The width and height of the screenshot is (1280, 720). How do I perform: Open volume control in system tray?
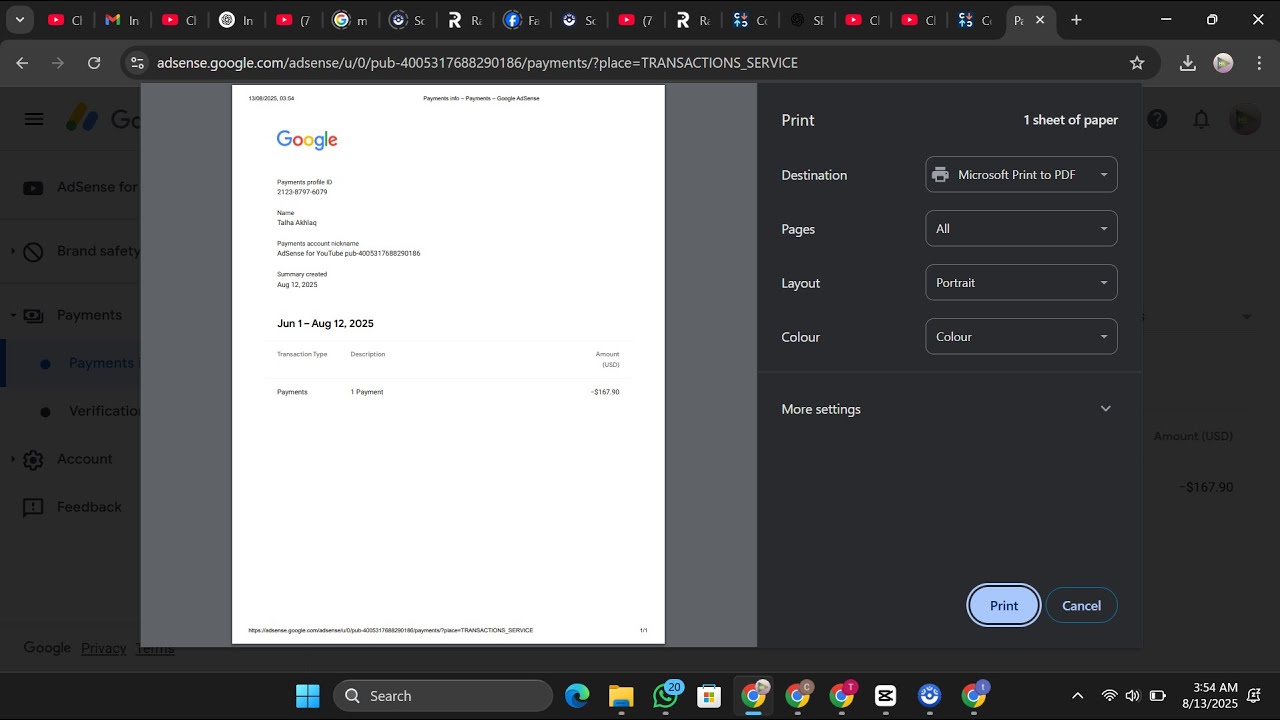click(x=1132, y=696)
